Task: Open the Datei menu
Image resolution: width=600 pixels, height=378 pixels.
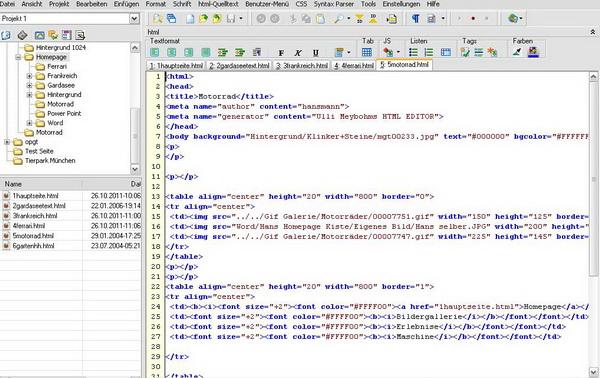Action: pyautogui.click(x=7, y=4)
